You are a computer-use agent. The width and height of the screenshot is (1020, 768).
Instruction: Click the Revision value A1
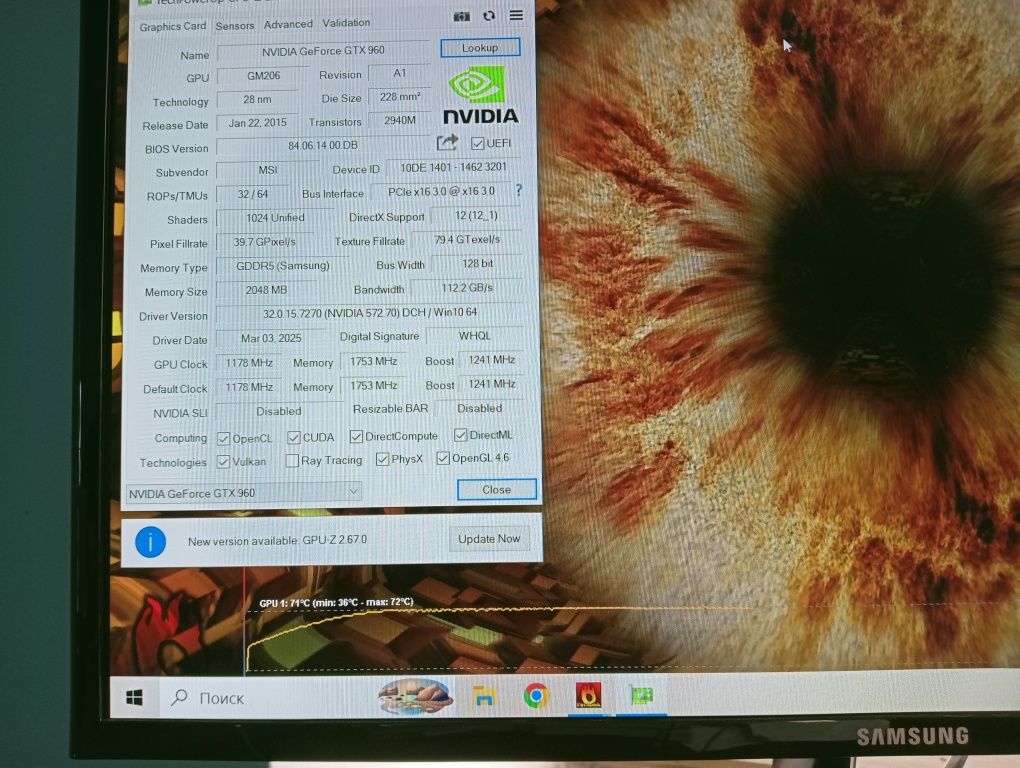pos(399,73)
